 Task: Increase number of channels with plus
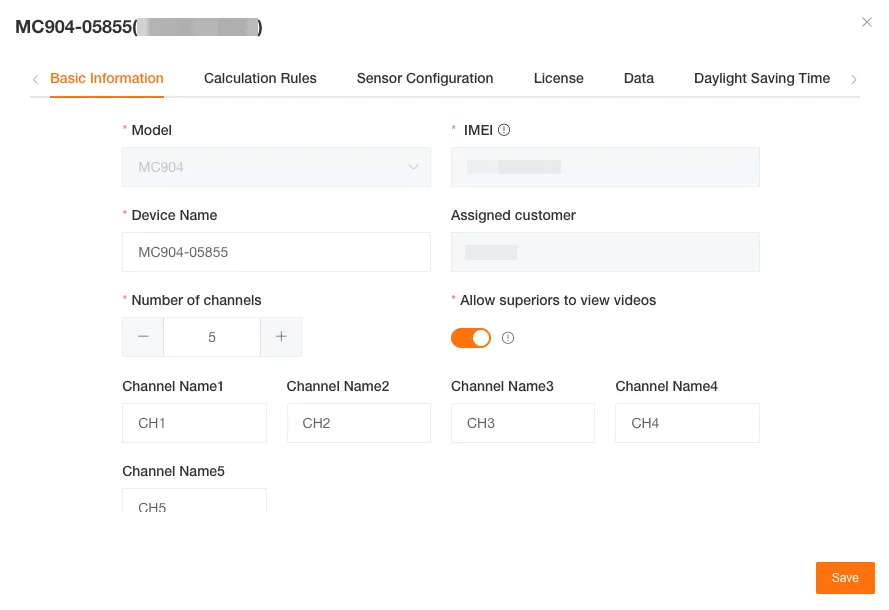pos(281,337)
